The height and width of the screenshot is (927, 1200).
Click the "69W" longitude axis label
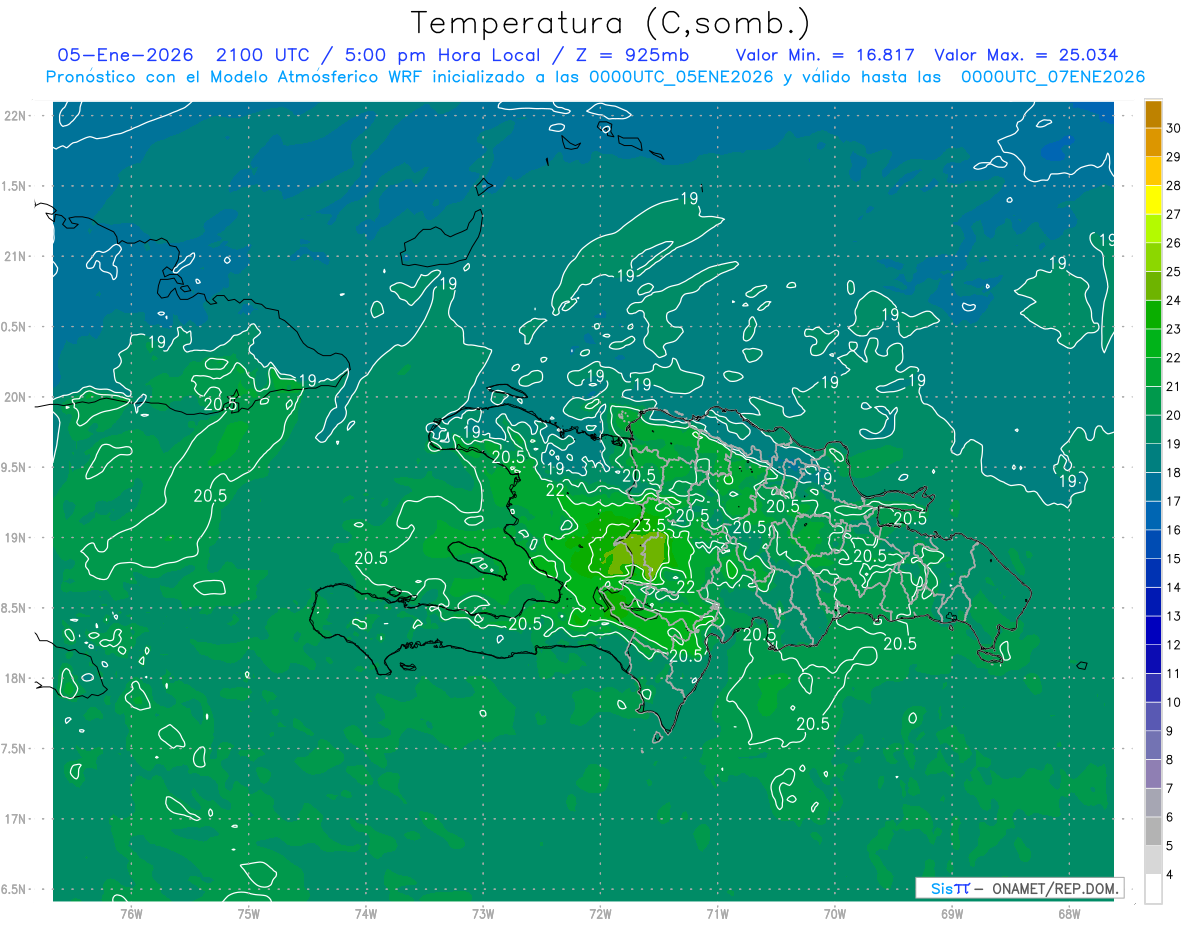951,913
